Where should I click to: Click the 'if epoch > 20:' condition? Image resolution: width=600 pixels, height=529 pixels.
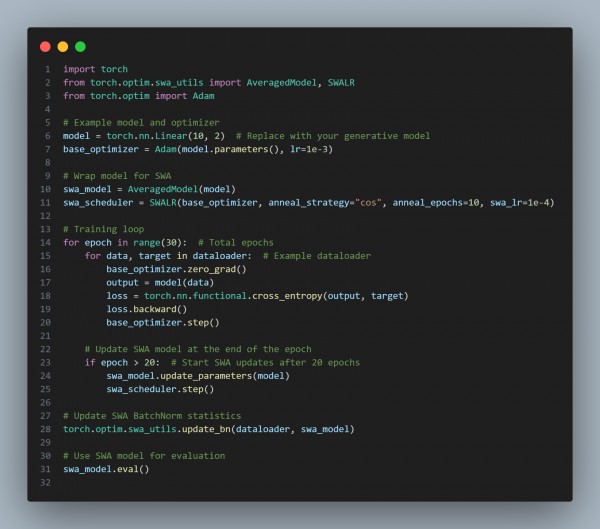[125, 362]
